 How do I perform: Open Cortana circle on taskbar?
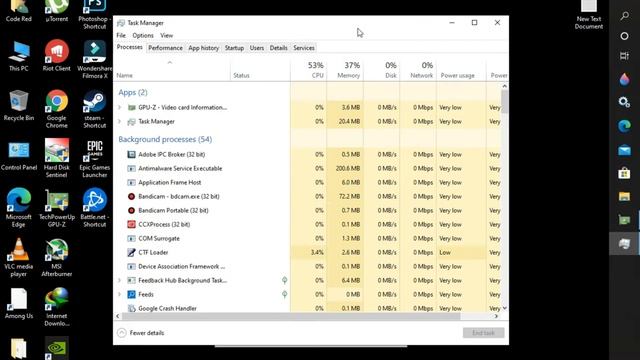(x=624, y=36)
